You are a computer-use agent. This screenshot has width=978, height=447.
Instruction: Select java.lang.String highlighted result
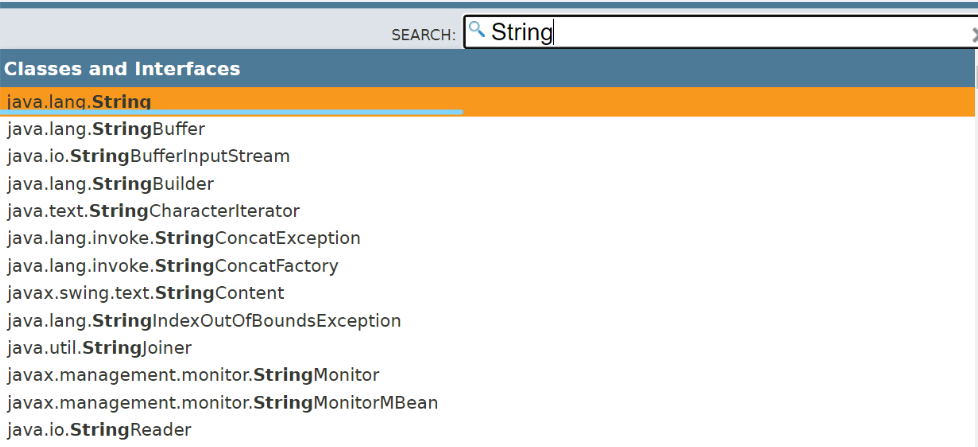pyautogui.click(x=79, y=101)
